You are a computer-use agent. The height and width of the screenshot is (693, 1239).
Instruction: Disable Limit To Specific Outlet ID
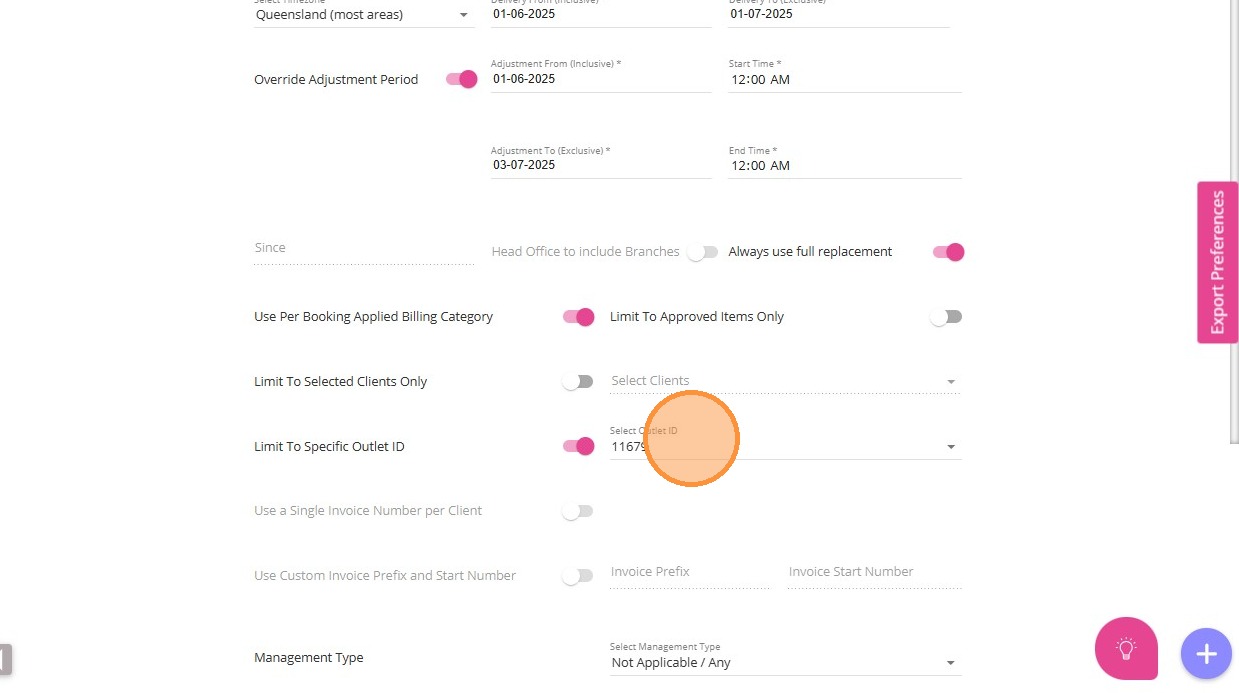pyautogui.click(x=578, y=446)
